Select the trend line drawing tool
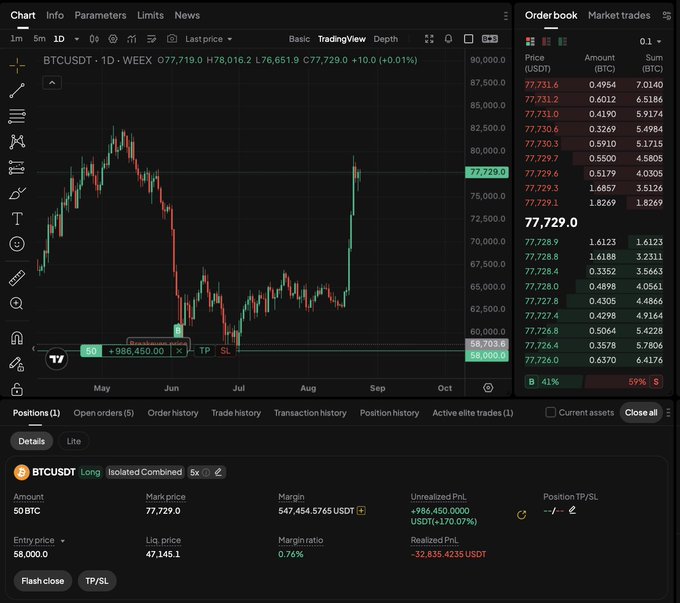This screenshot has width=680, height=603. (x=17, y=91)
